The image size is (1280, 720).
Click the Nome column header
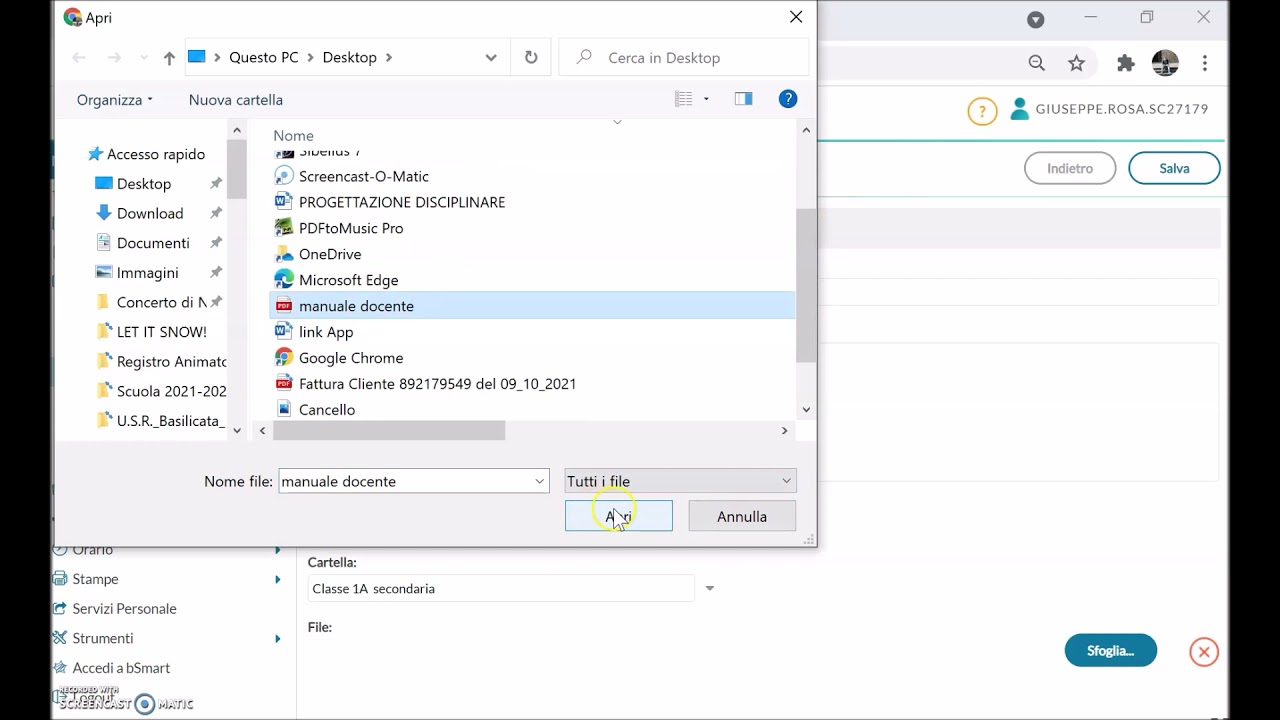293,135
